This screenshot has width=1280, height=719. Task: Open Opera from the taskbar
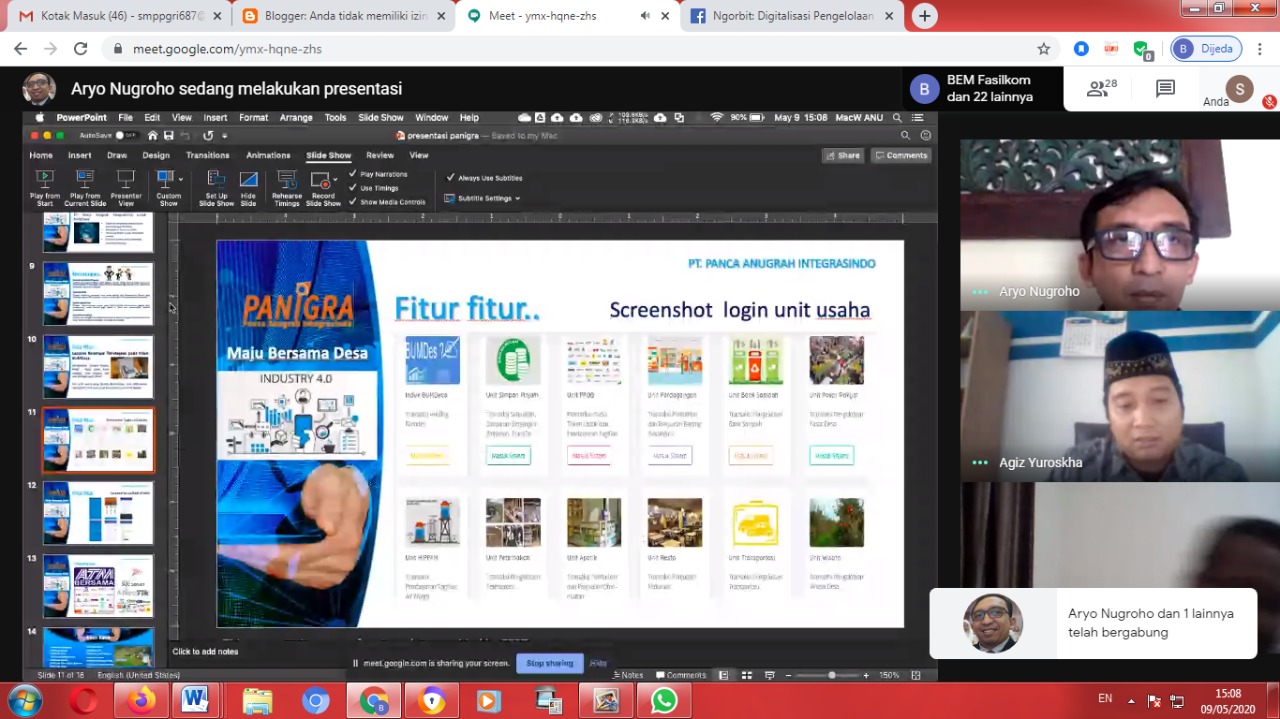tap(83, 701)
